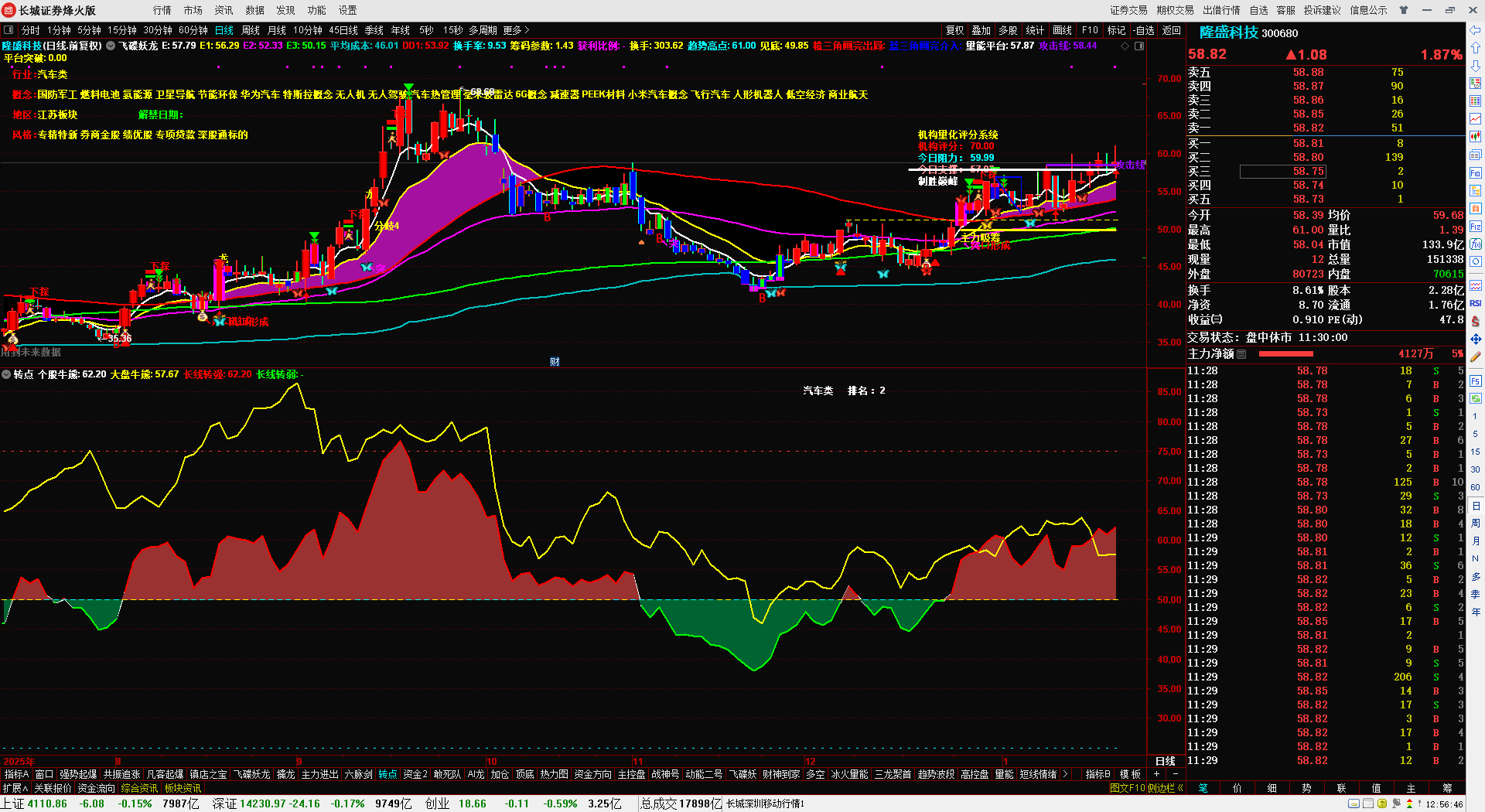
Task: Switch to 30分钟 period
Action: (x=158, y=30)
